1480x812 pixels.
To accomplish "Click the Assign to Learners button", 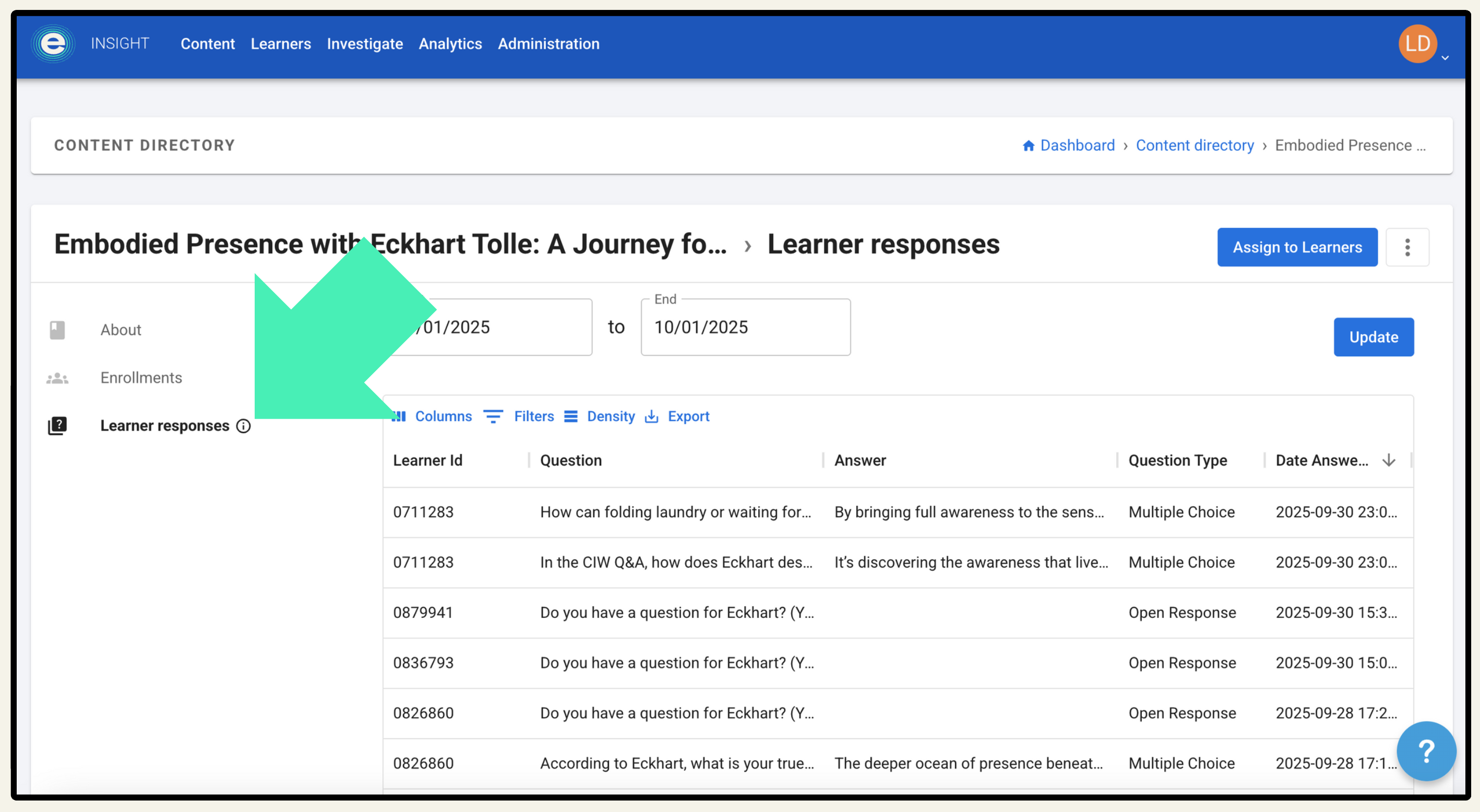I will [x=1297, y=247].
